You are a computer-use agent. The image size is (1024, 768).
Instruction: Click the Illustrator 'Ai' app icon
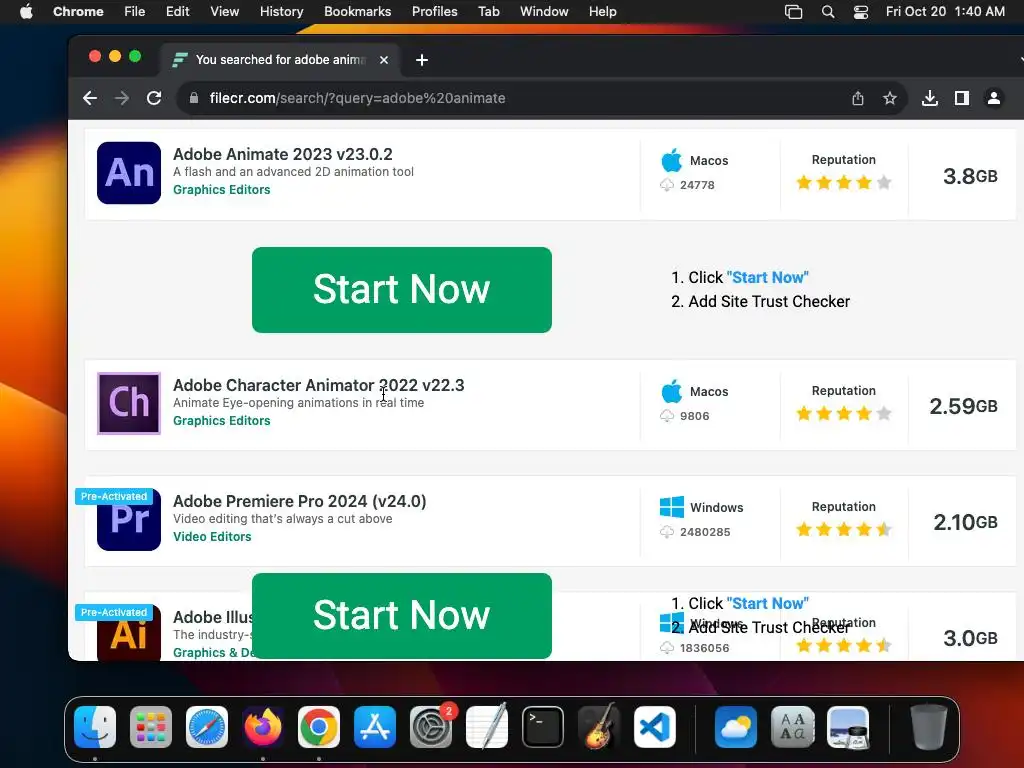point(129,632)
